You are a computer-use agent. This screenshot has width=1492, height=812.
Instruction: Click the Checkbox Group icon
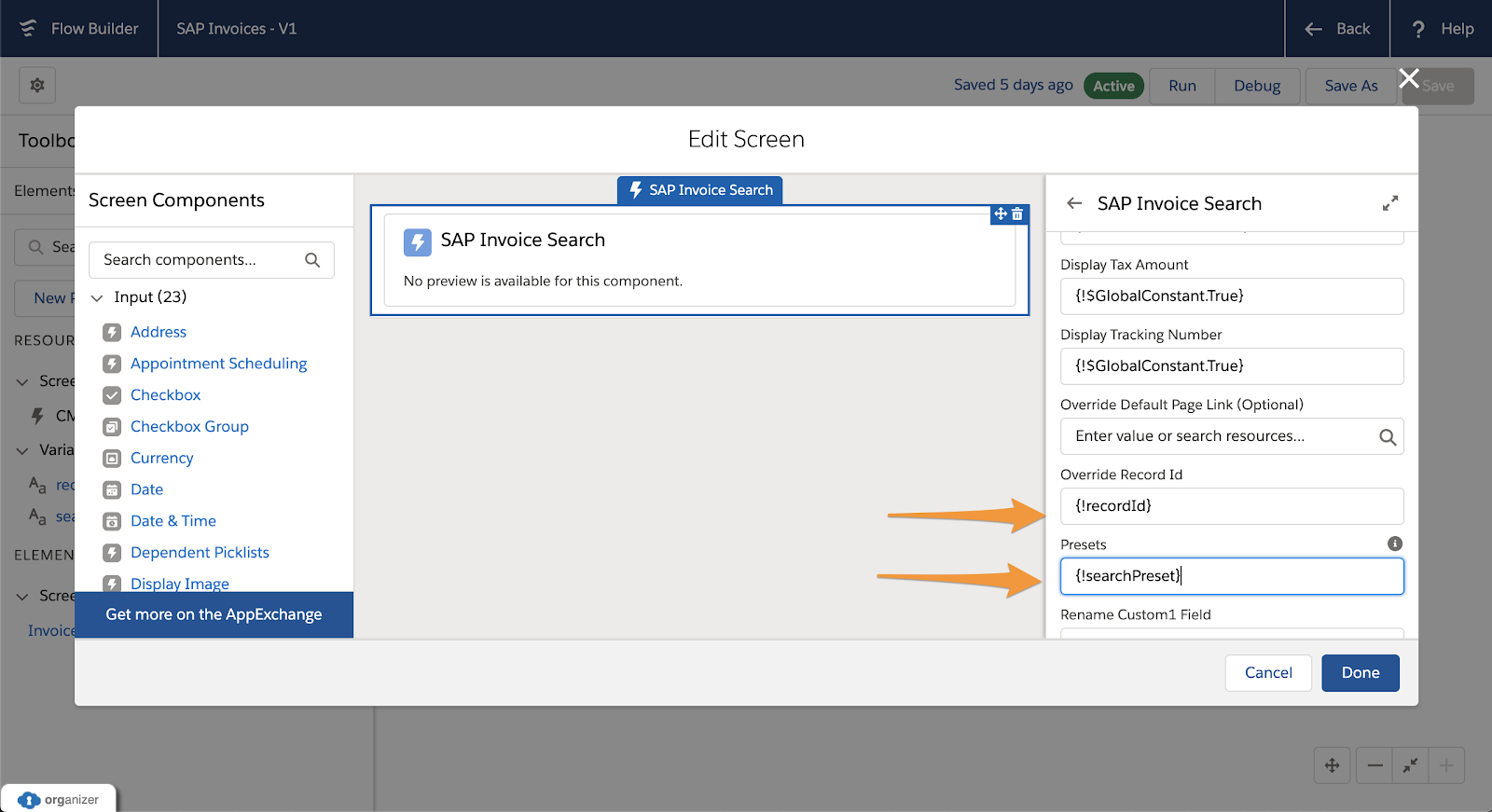click(x=112, y=427)
